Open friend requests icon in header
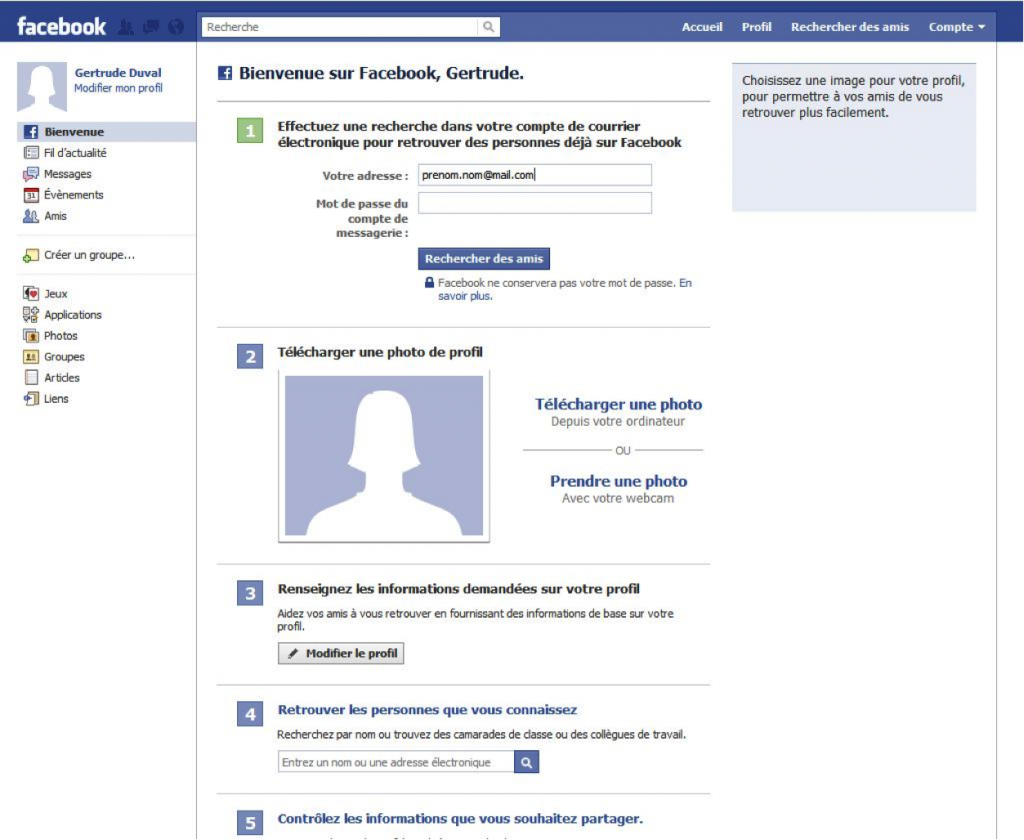Image resolution: width=1024 pixels, height=840 pixels. click(126, 27)
